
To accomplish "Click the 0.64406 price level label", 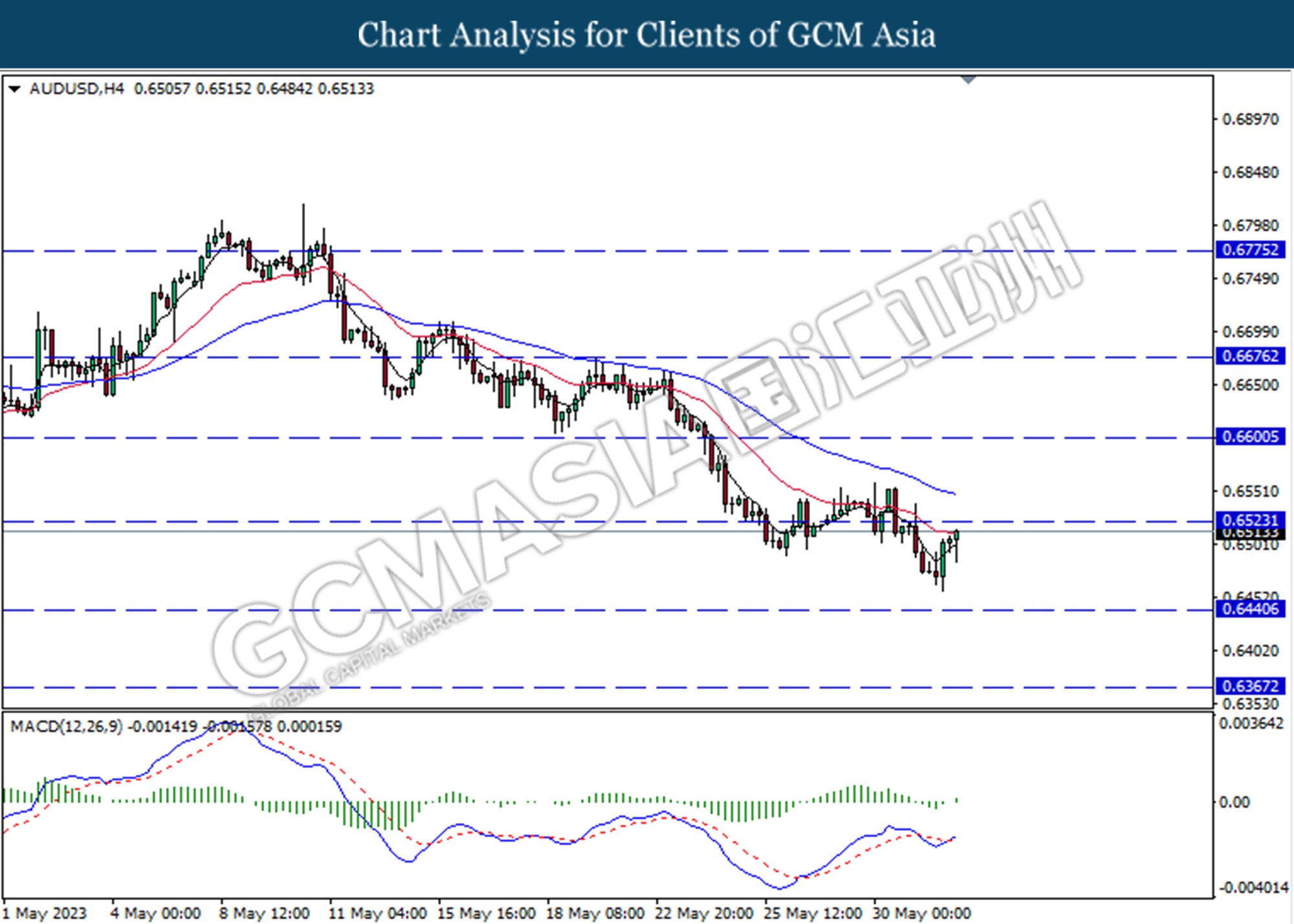I will [1250, 609].
